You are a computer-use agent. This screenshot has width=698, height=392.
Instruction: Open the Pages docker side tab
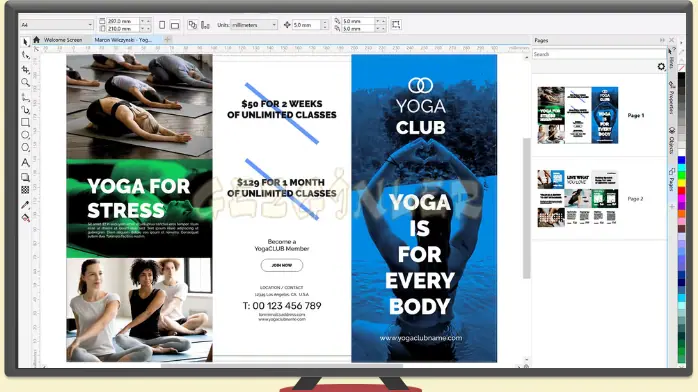672,179
